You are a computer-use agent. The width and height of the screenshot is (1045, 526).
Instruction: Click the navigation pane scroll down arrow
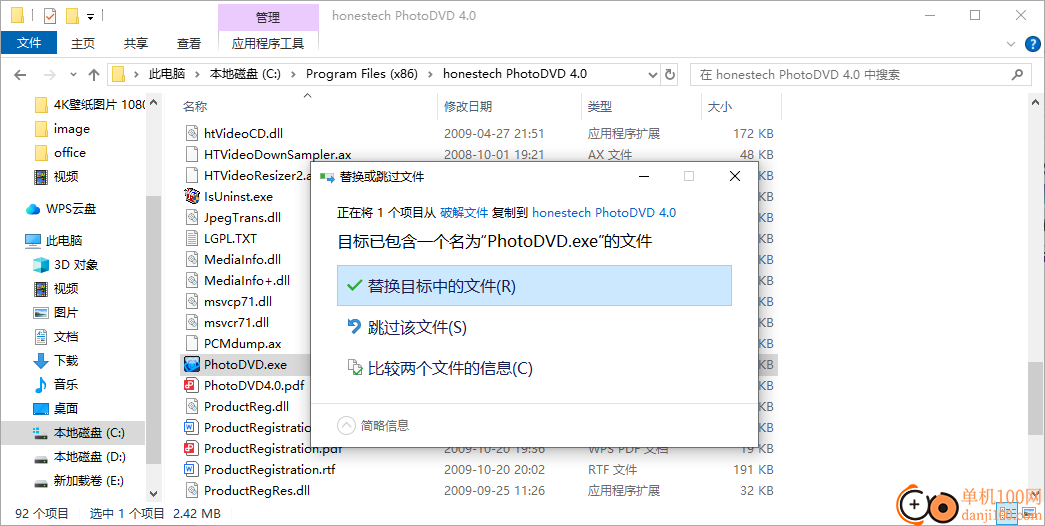[x=153, y=494]
